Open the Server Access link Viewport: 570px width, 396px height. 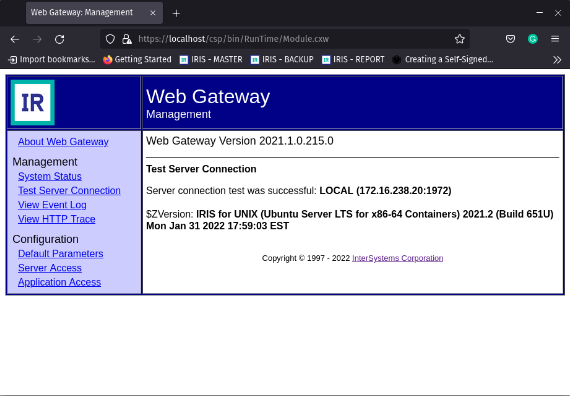tap(50, 268)
